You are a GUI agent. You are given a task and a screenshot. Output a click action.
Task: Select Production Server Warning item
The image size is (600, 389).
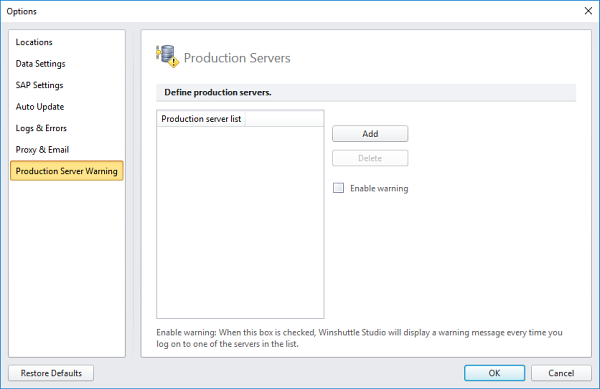[x=67, y=171]
